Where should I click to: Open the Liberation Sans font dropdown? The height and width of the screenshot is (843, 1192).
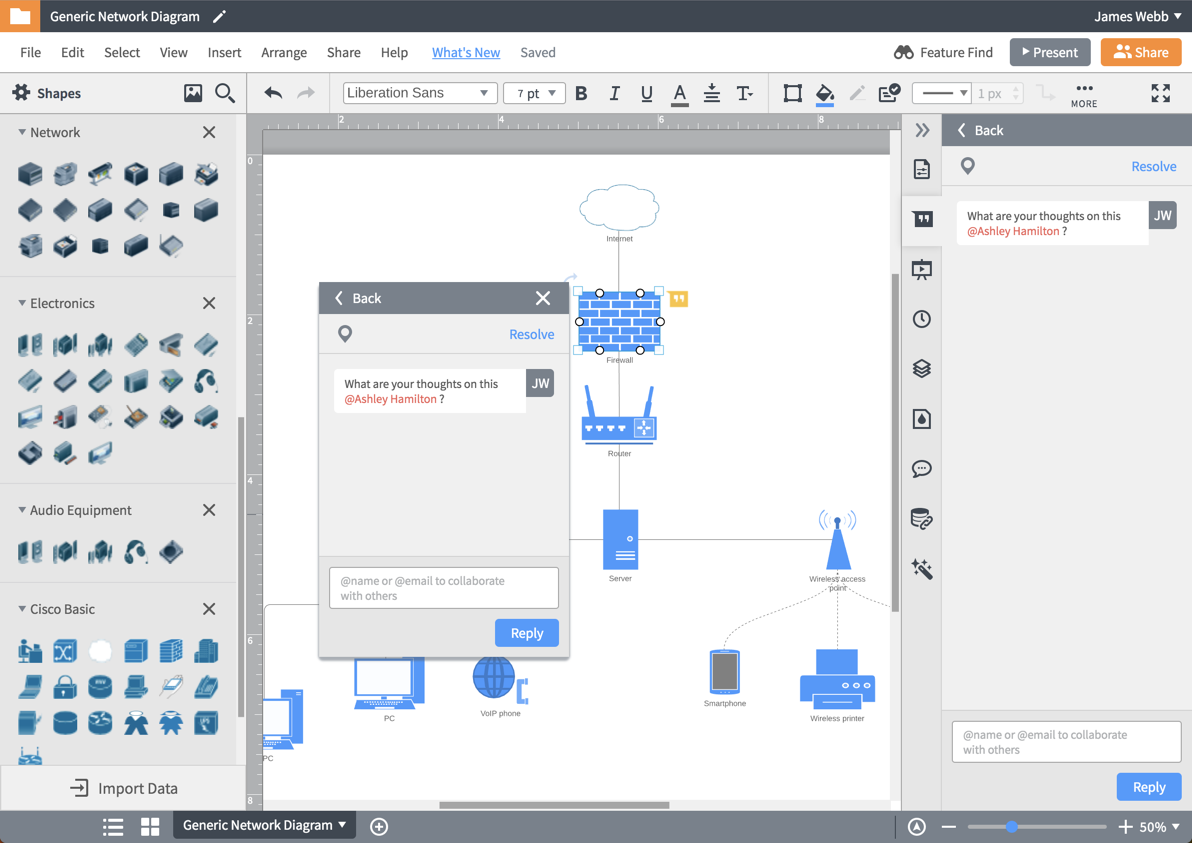419,92
